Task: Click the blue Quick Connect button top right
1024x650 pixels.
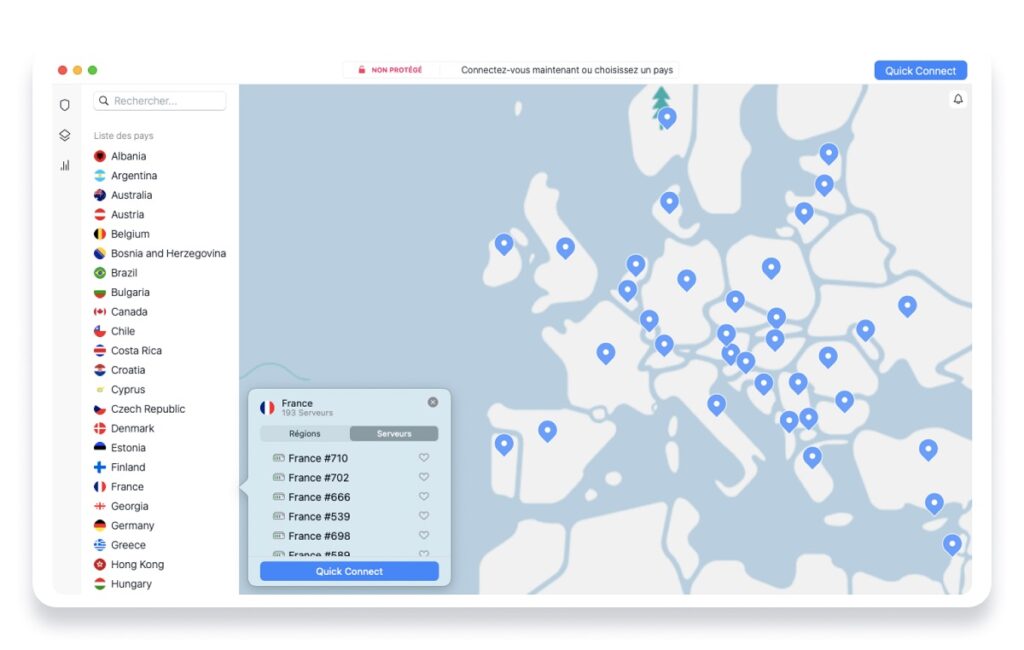Action: [x=920, y=70]
